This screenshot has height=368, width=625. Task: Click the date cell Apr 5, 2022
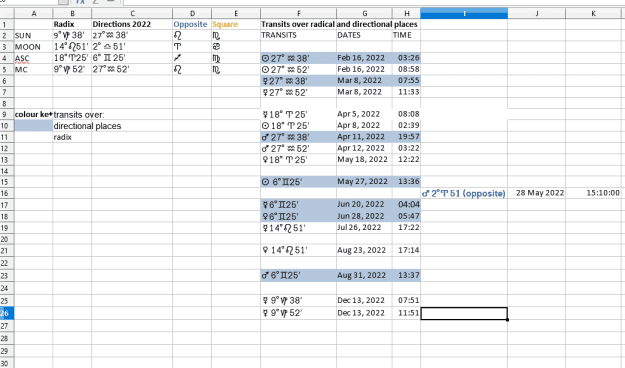click(x=364, y=114)
